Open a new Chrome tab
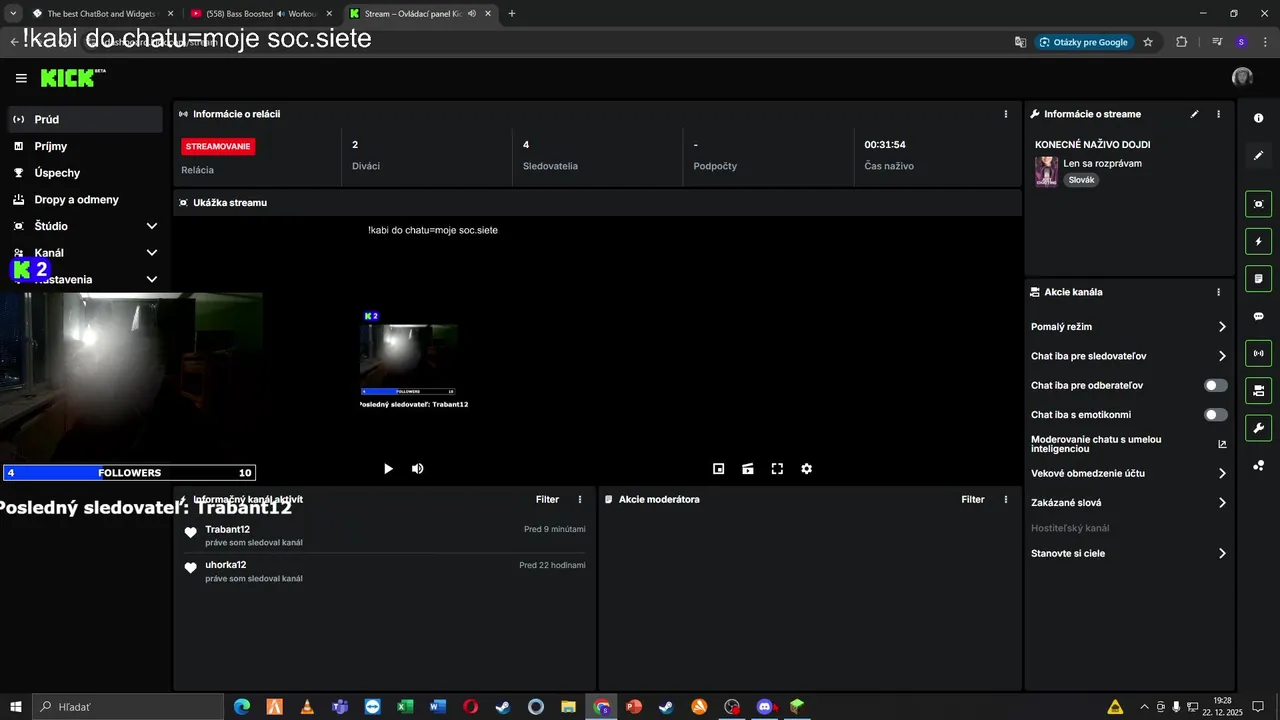 pyautogui.click(x=512, y=14)
